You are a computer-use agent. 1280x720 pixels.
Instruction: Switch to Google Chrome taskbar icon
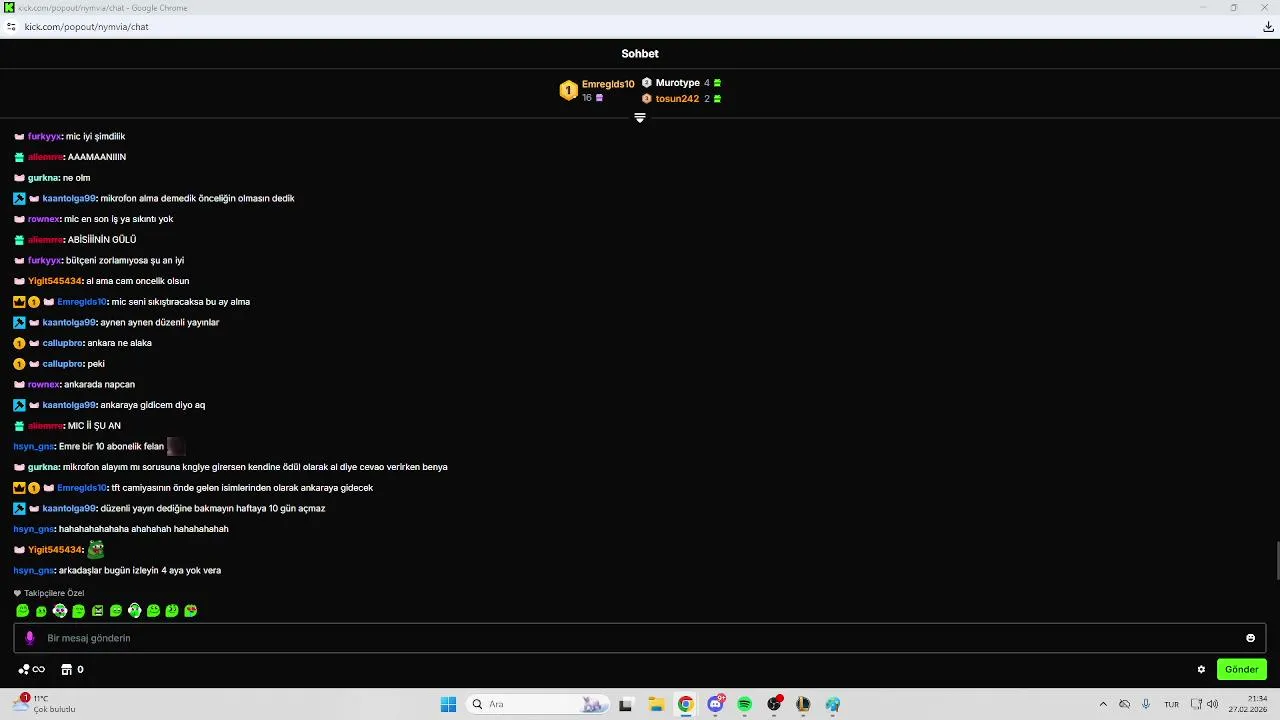point(685,704)
